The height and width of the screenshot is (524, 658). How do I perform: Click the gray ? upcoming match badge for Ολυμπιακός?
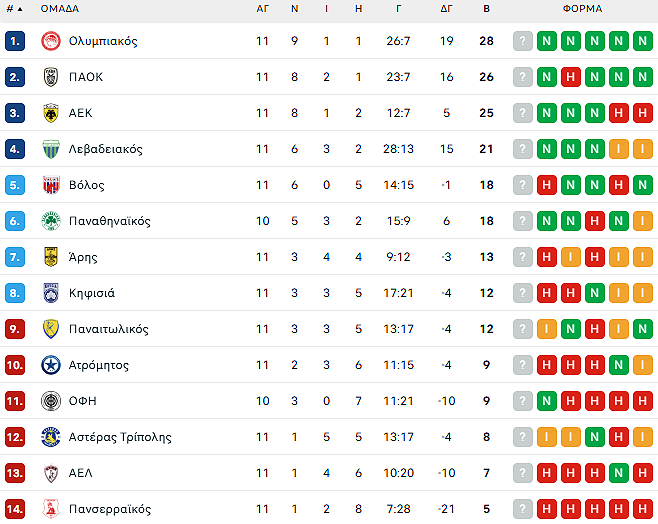click(522, 41)
